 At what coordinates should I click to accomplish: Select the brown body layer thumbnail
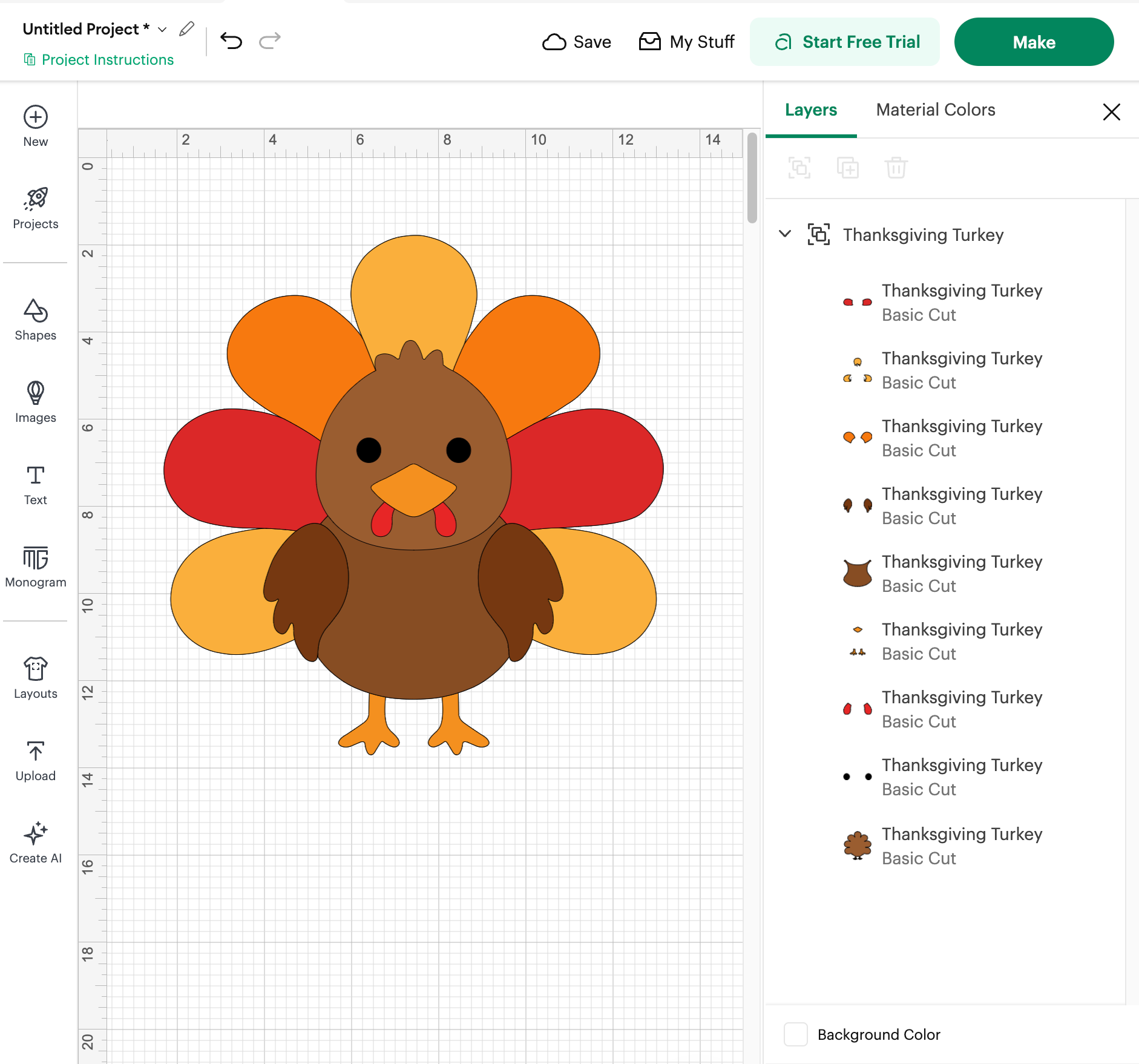pyautogui.click(x=858, y=573)
